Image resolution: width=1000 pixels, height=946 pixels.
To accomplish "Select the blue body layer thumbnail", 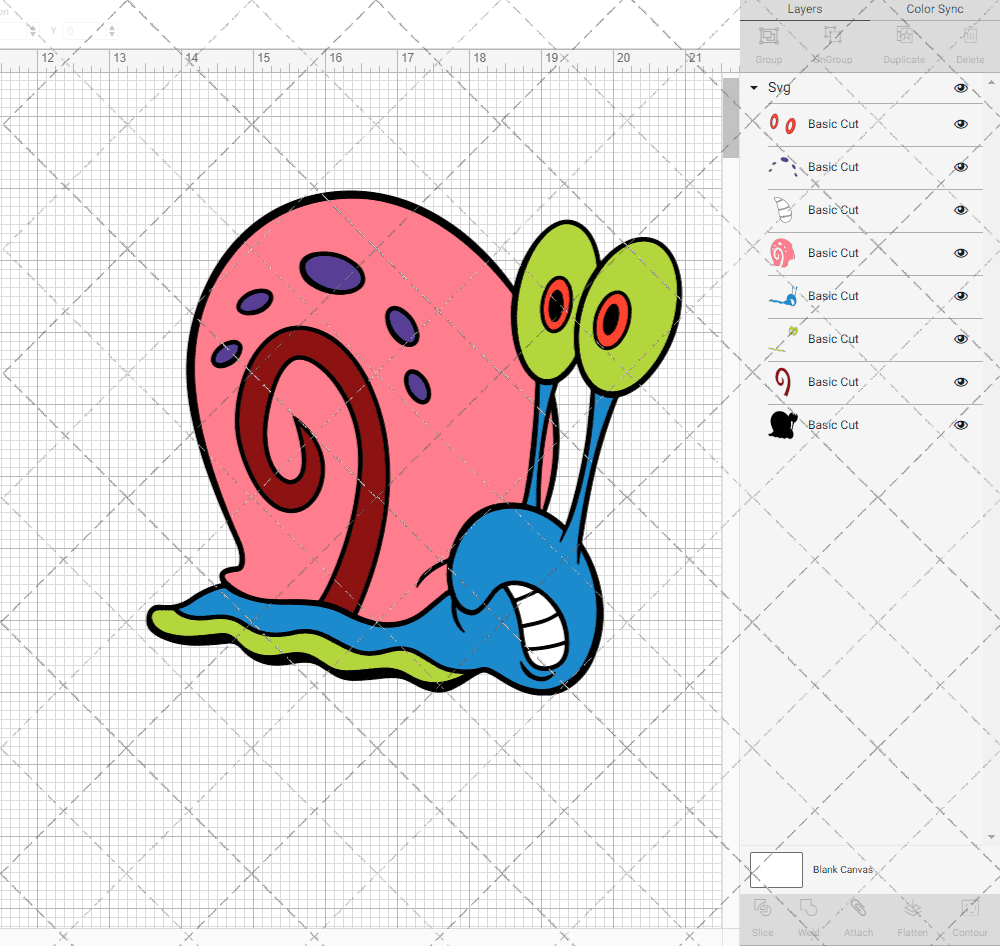I will click(x=783, y=296).
